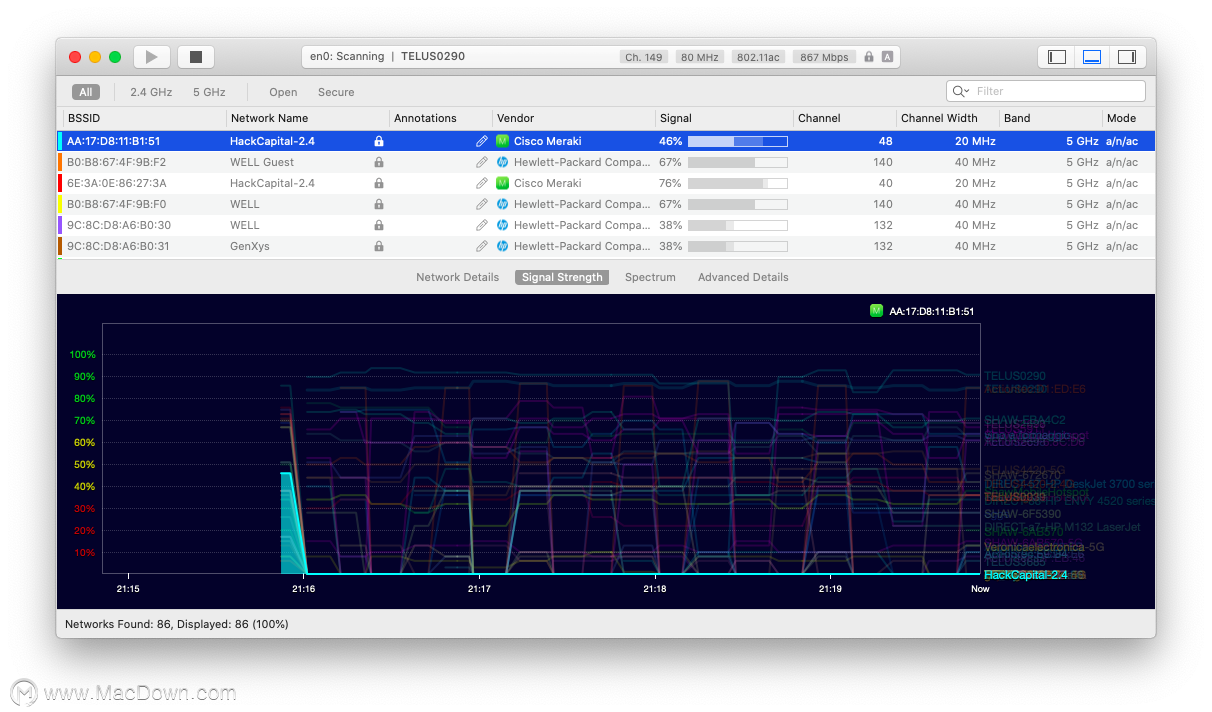The width and height of the screenshot is (1212, 712).
Task: Click the pencil icon in the 9C:8C:D8:A6:B0:30 row
Action: click(x=482, y=225)
